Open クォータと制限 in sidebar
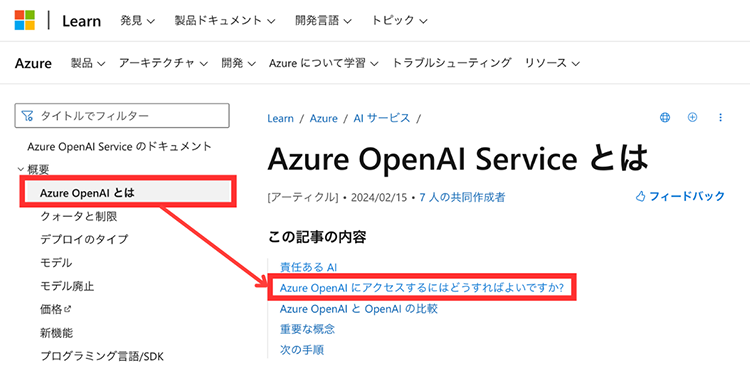This screenshot has height=376, width=750. coord(78,217)
